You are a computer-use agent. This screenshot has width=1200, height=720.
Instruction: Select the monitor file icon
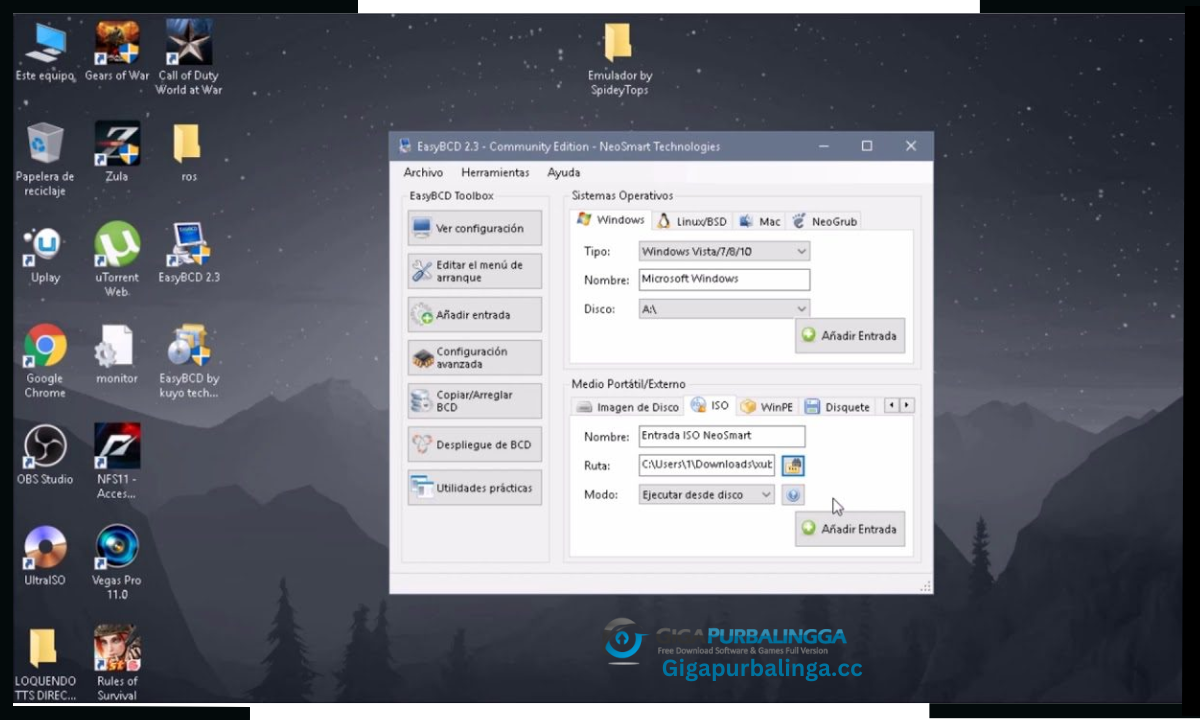[x=117, y=354]
